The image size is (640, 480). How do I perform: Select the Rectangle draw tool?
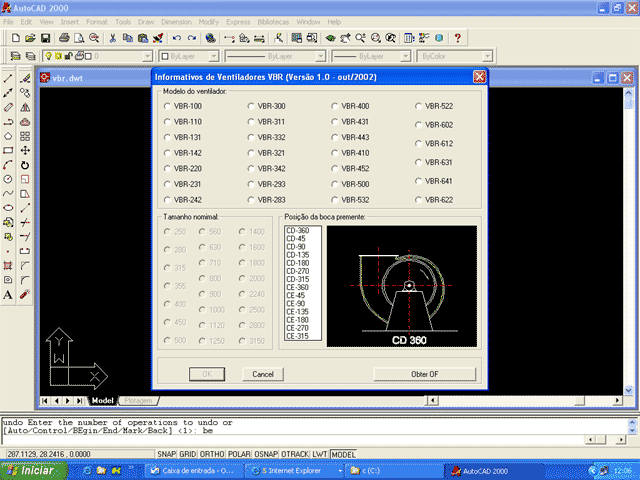[8, 150]
